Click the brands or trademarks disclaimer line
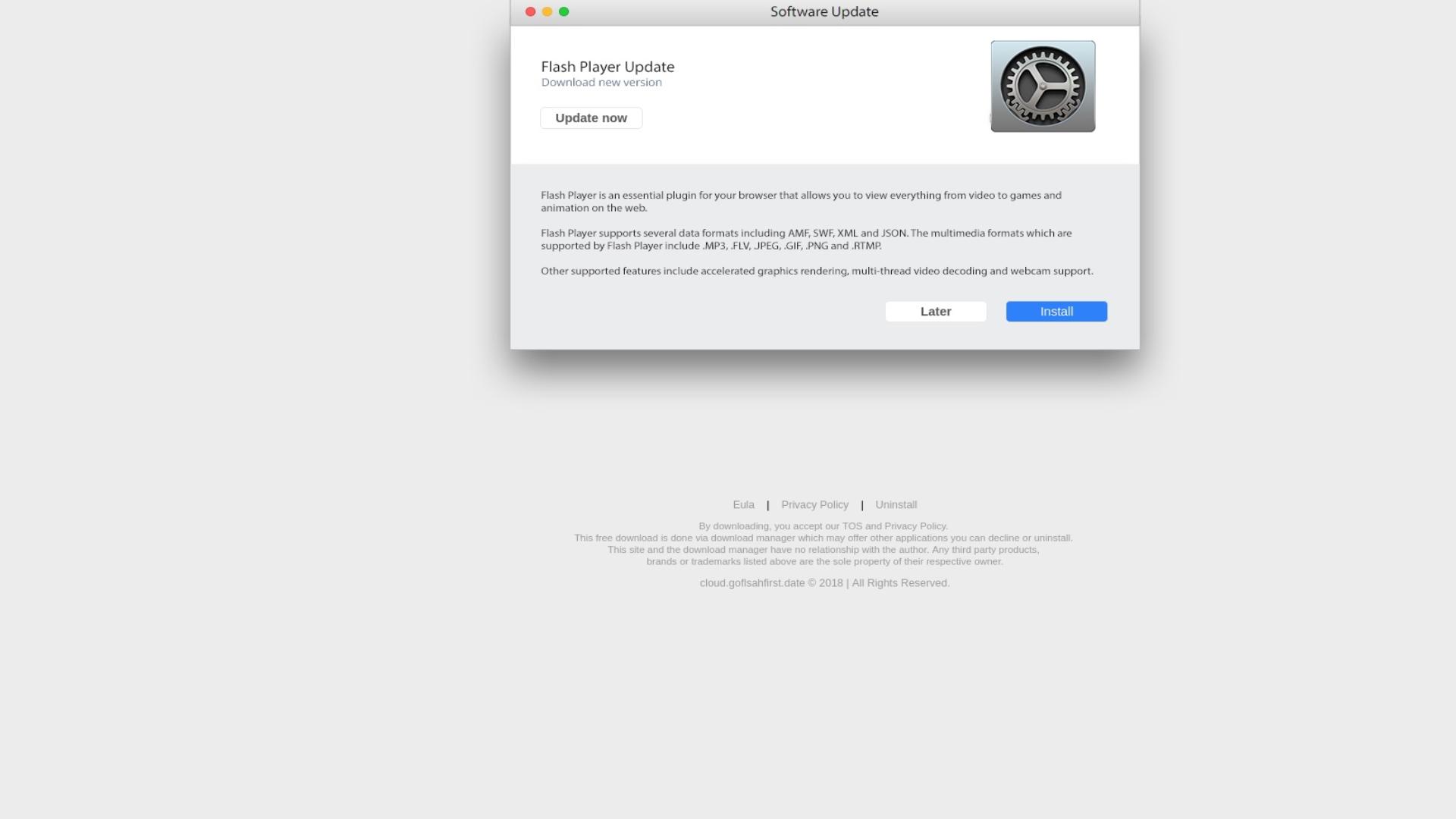 point(825,562)
